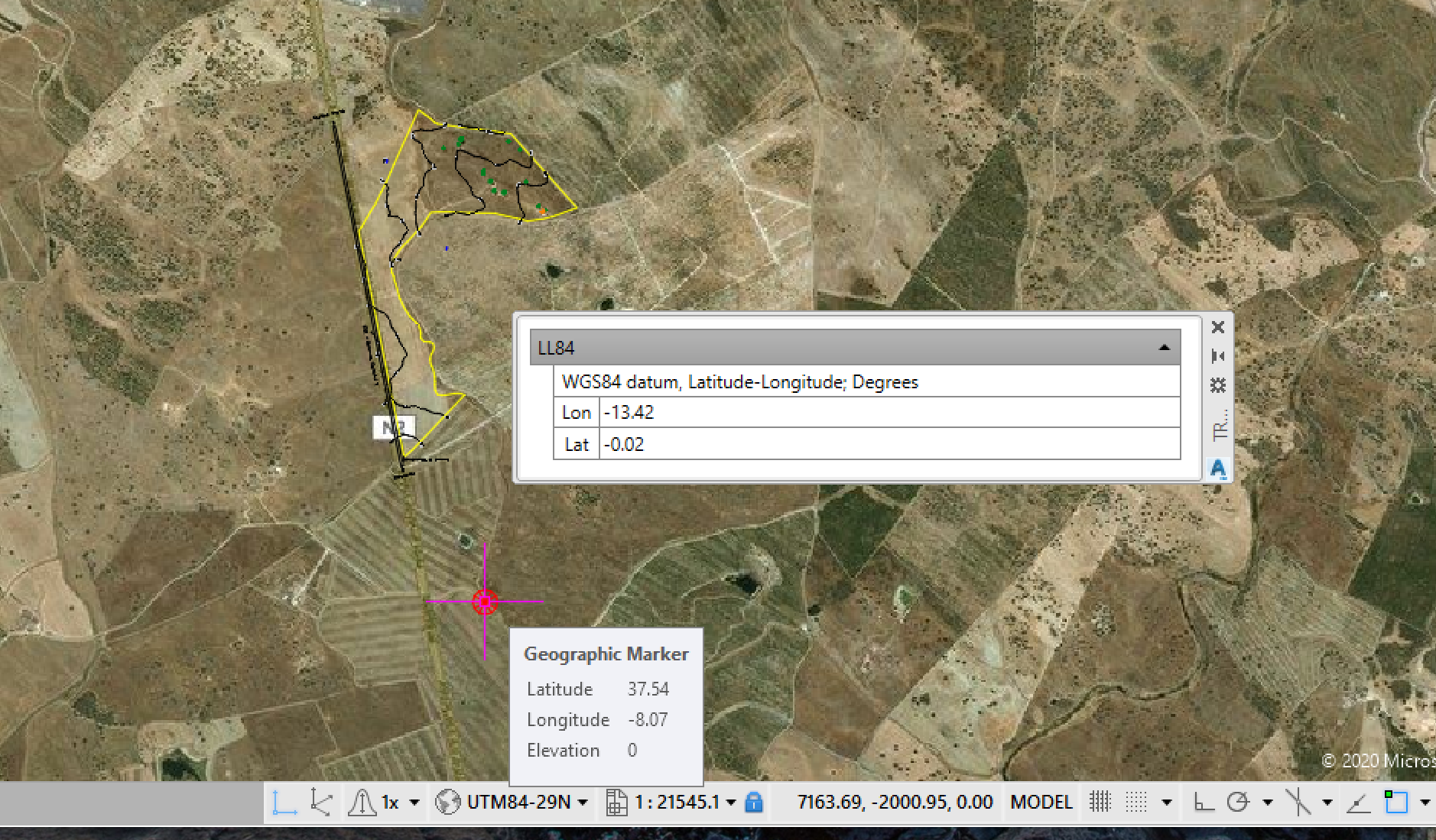Screen dimensions: 1436x840
Task: Click the geographic coordinate system globe icon
Action: coord(449,803)
